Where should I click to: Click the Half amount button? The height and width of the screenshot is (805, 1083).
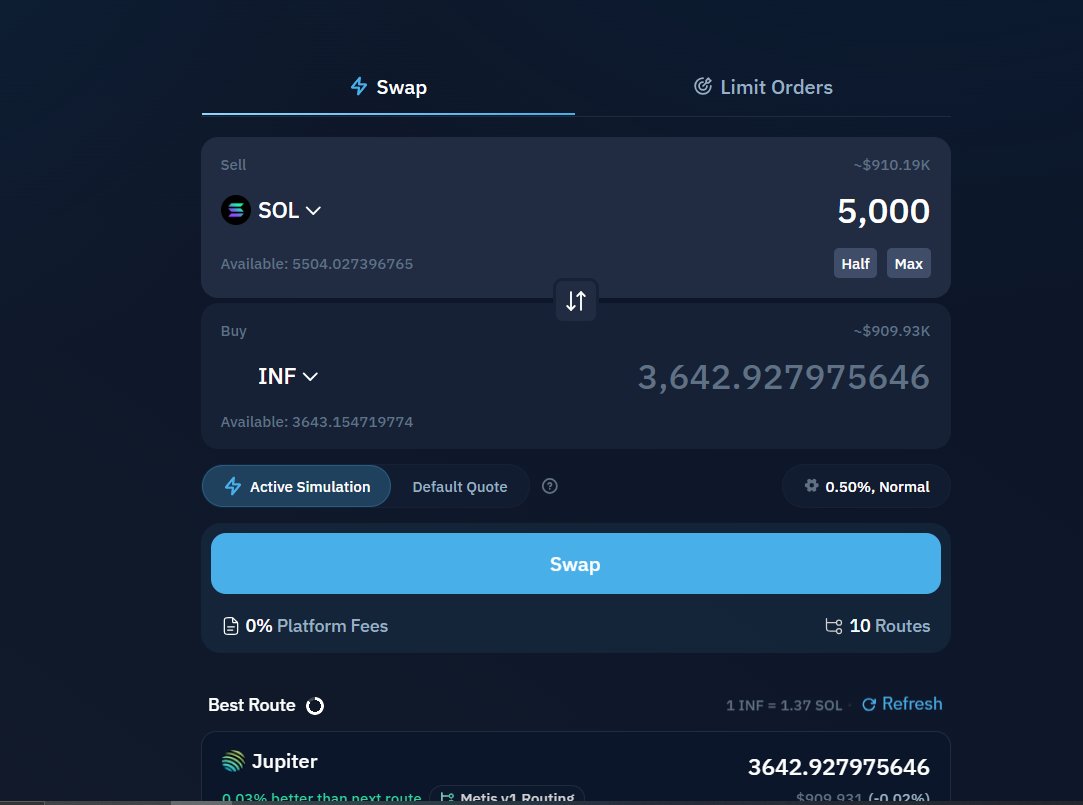855,264
